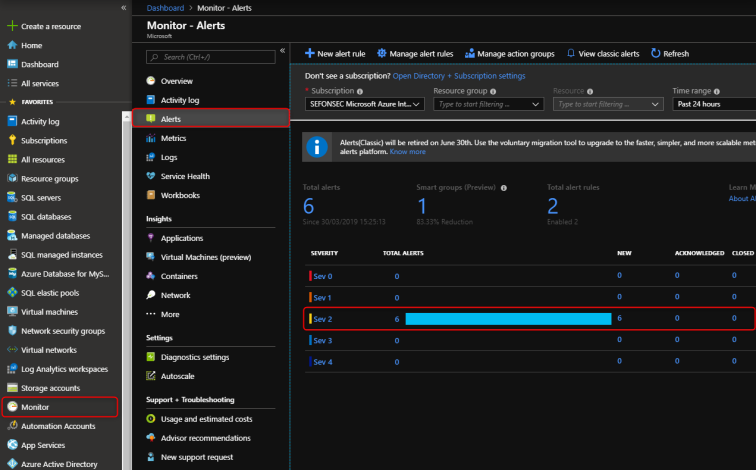This screenshot has height=470, width=756.
Task: Click the Smart groups (Preview) info icon
Action: [x=503, y=188]
